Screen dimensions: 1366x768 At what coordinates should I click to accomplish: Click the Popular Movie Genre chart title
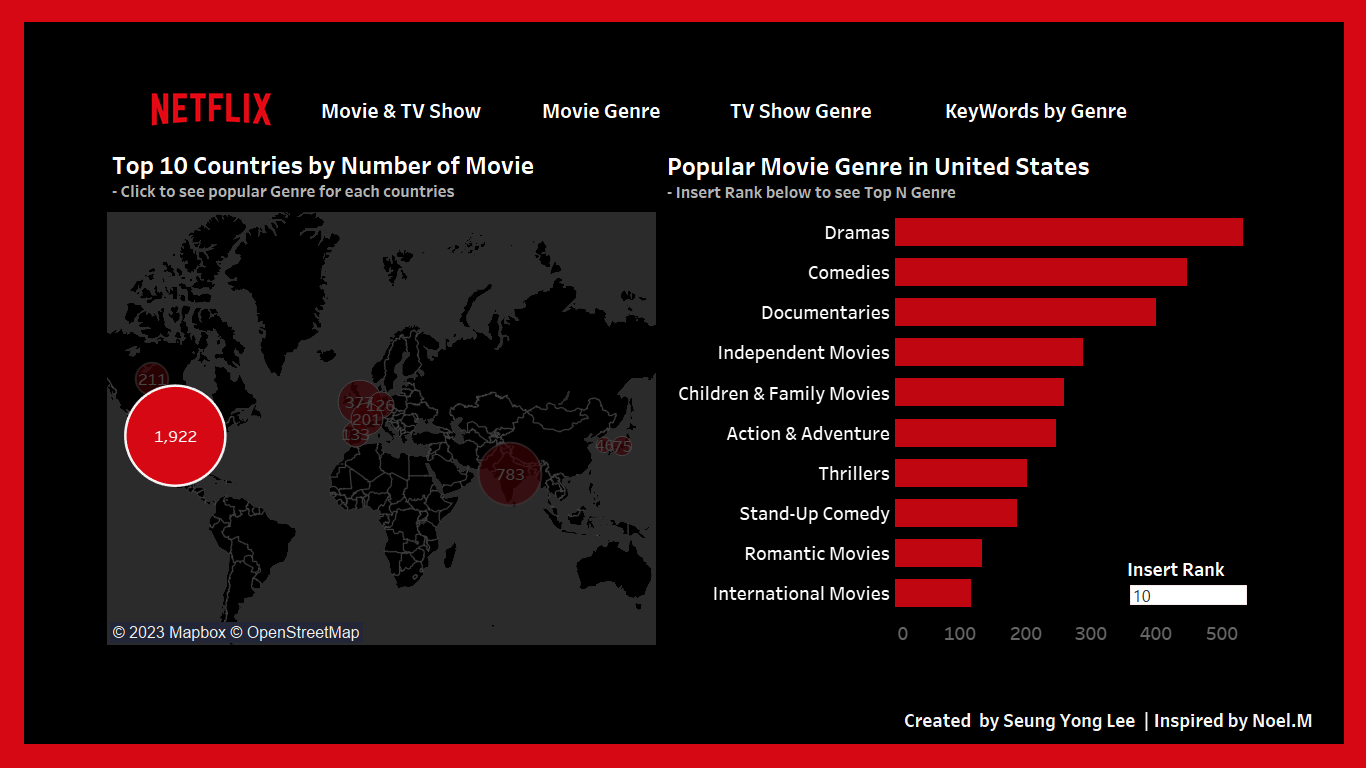click(x=878, y=167)
